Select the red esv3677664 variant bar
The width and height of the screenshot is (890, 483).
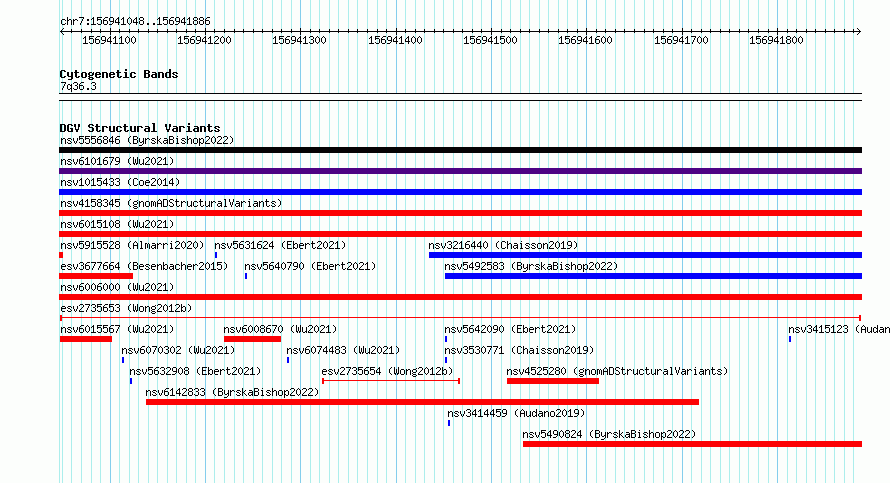[x=96, y=276]
